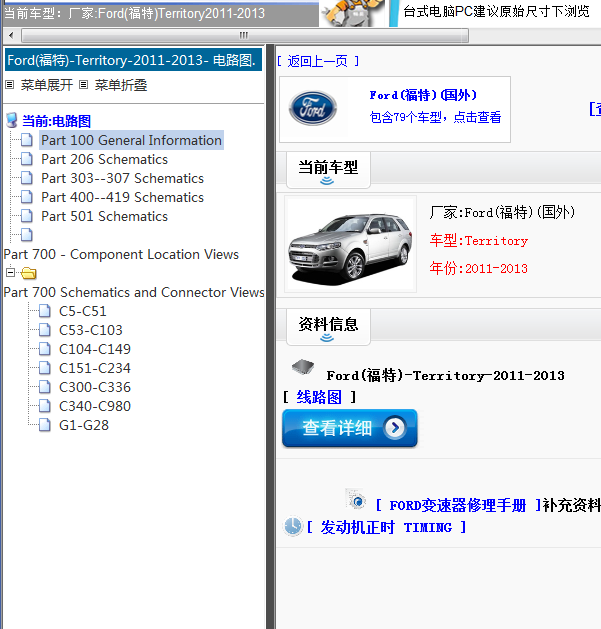
Task: Open the Ford(福特)(国外) brand link
Action: click(423, 95)
